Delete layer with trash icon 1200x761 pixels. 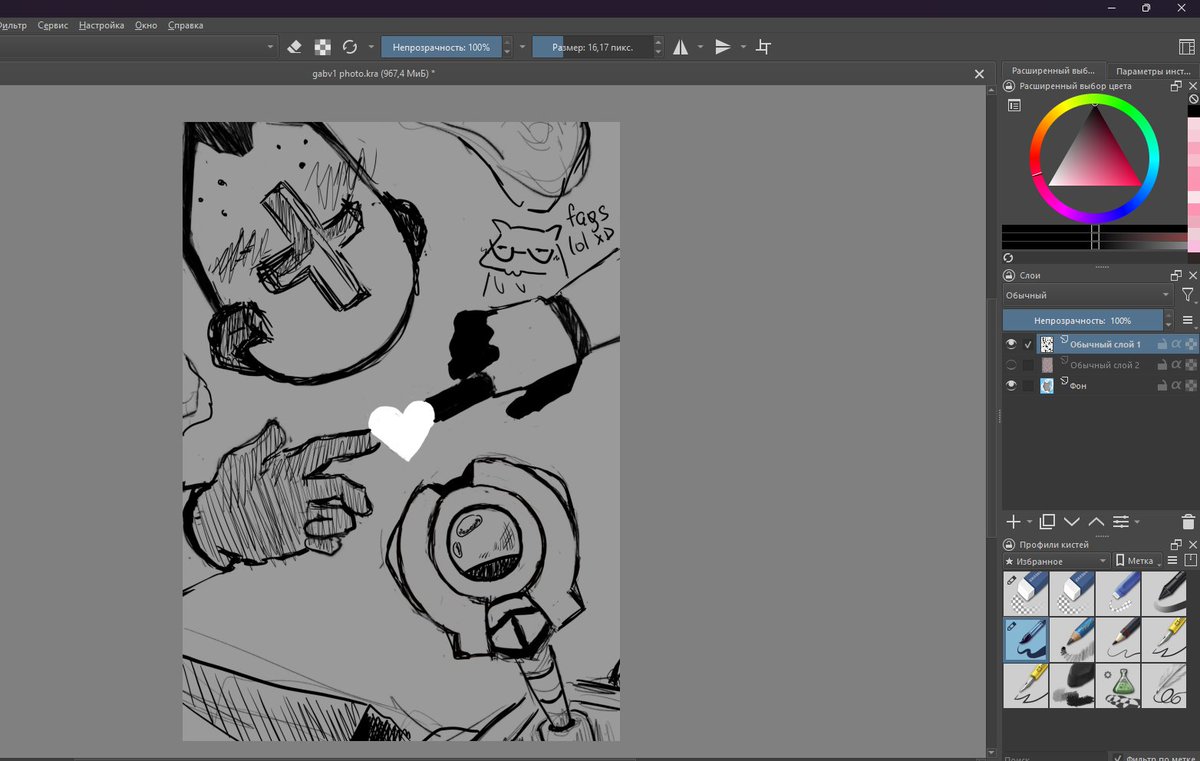point(1188,522)
